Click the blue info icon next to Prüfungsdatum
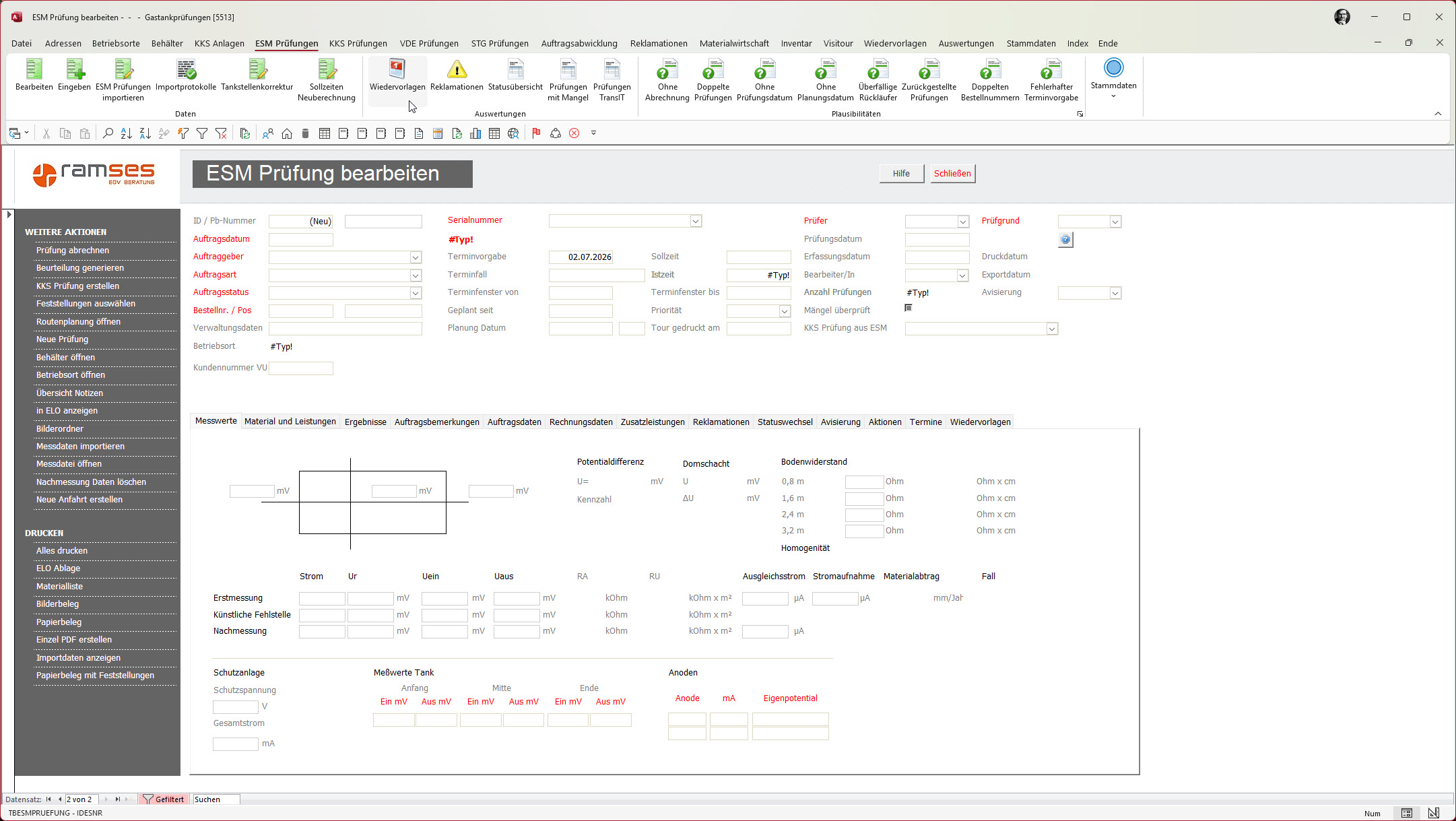1456x821 pixels. [x=1065, y=239]
